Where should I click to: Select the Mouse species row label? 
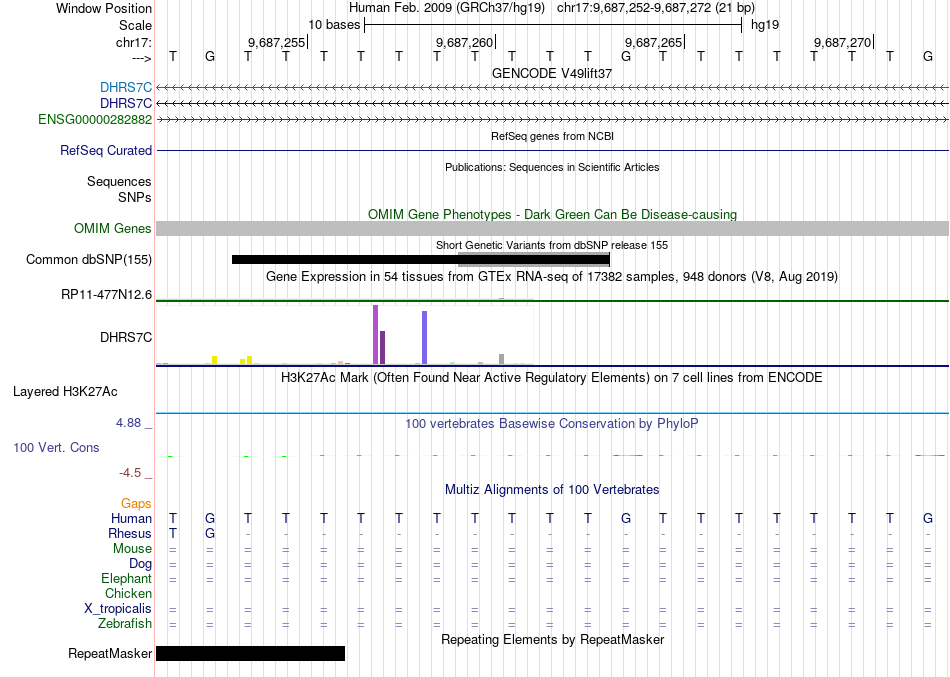133,549
